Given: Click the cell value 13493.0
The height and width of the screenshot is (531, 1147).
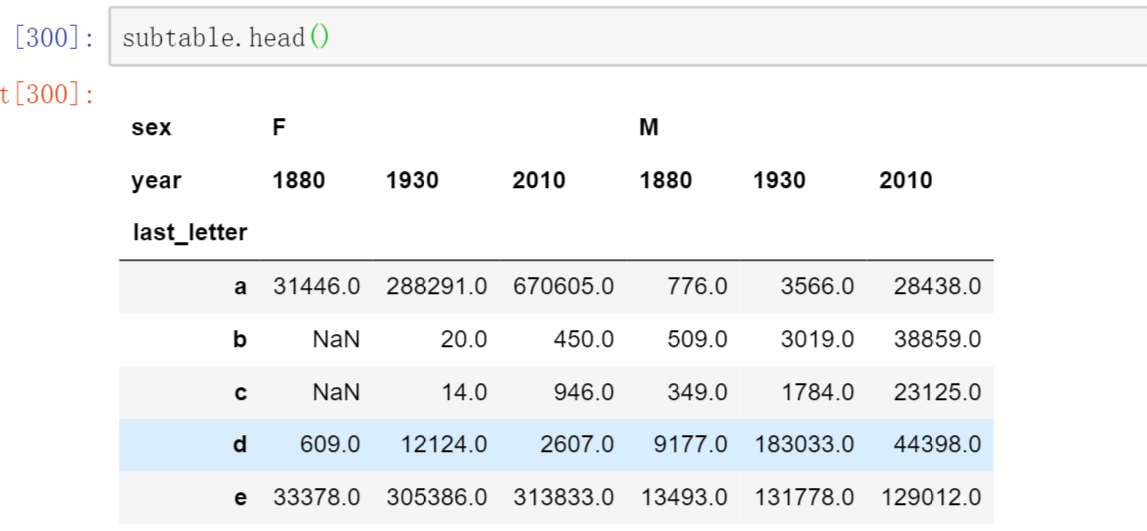Looking at the screenshot, I should pyautogui.click(x=684, y=498).
